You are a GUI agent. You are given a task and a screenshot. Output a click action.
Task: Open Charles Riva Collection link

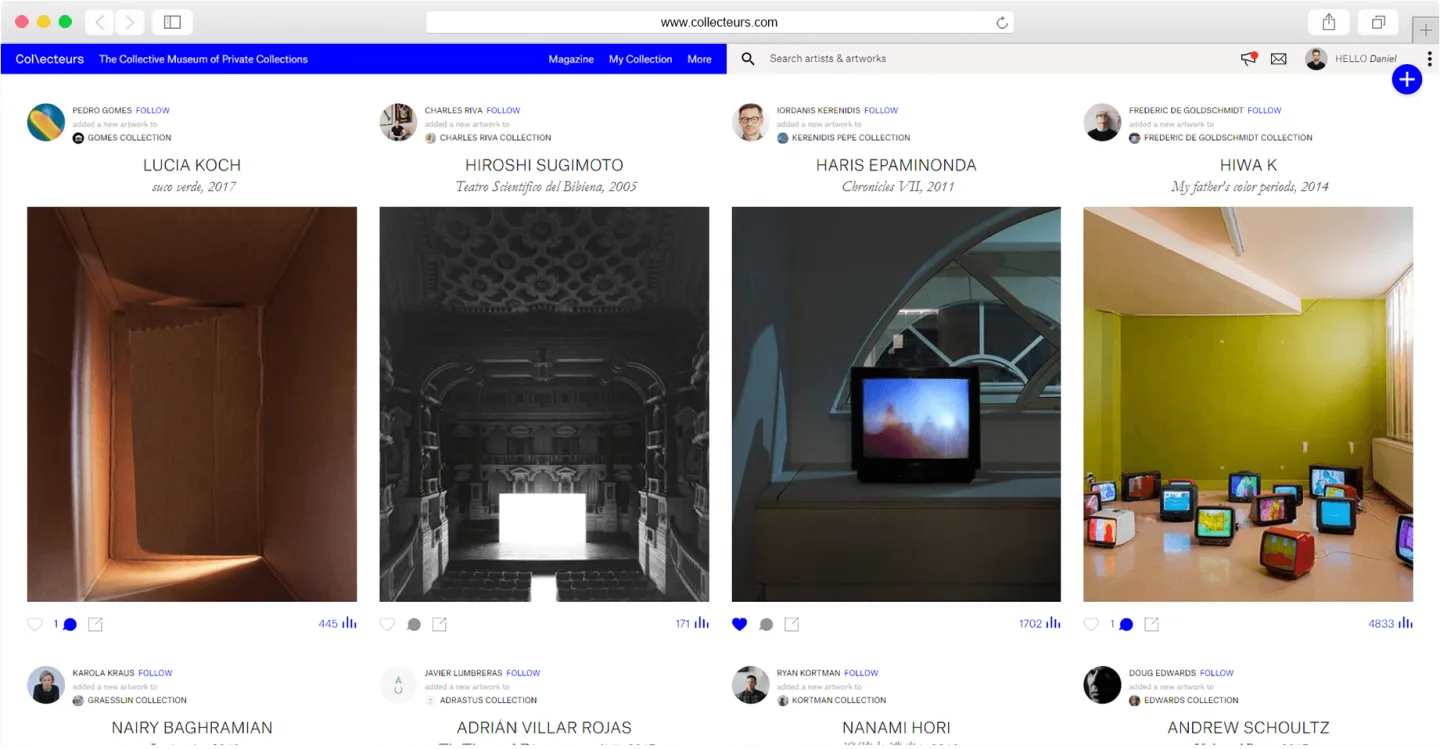[495, 138]
